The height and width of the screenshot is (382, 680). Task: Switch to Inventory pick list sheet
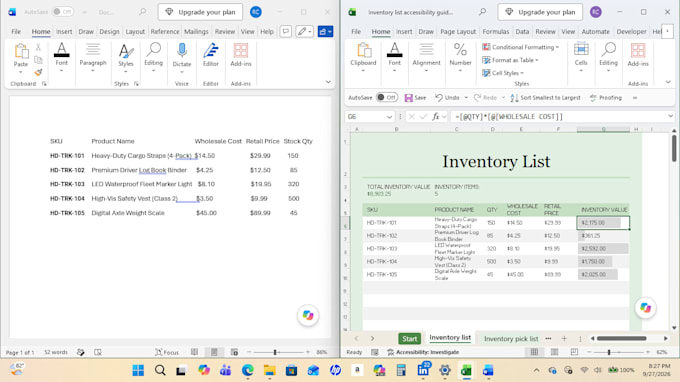click(x=511, y=339)
